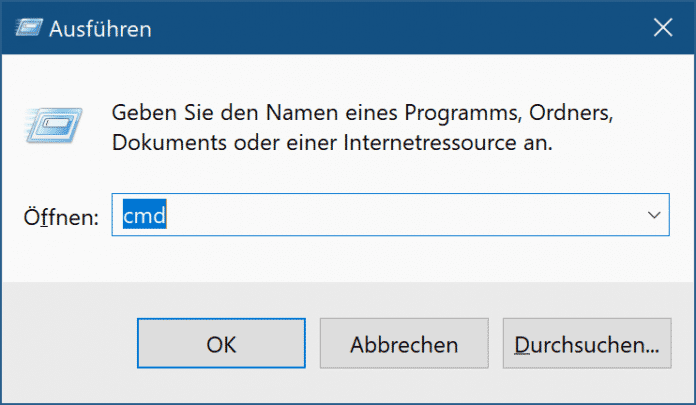Viewport: 696px width, 405px height.
Task: Click empty space in the Öffnen field after cmd
Action: (x=400, y=215)
